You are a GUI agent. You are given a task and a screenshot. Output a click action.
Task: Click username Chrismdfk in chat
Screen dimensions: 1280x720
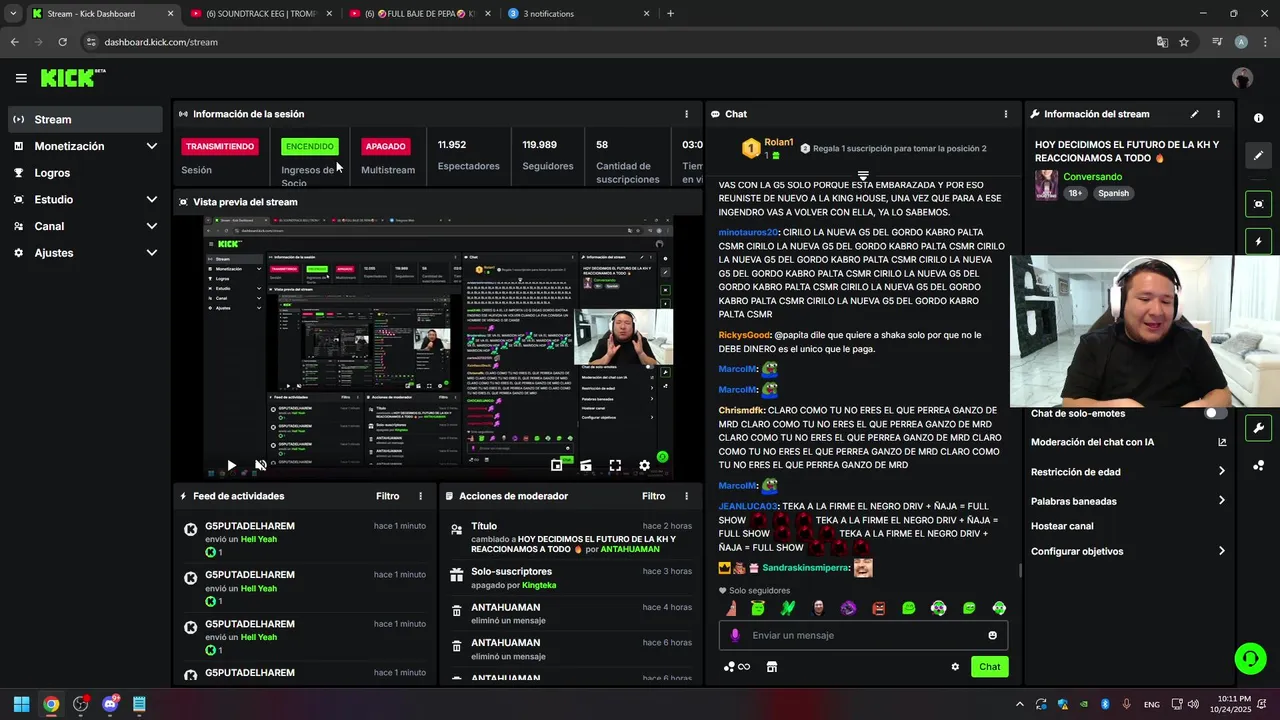click(x=741, y=410)
